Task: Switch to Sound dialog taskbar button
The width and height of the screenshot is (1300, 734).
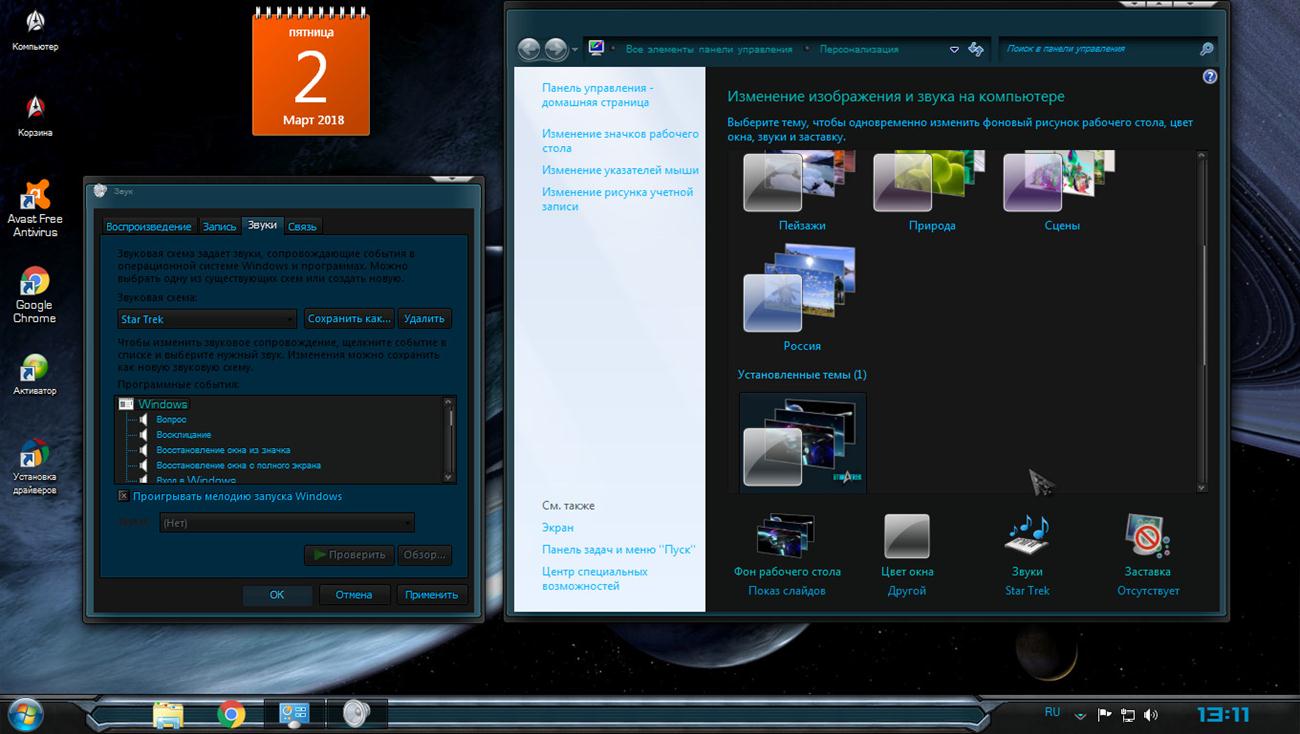Action: (357, 714)
